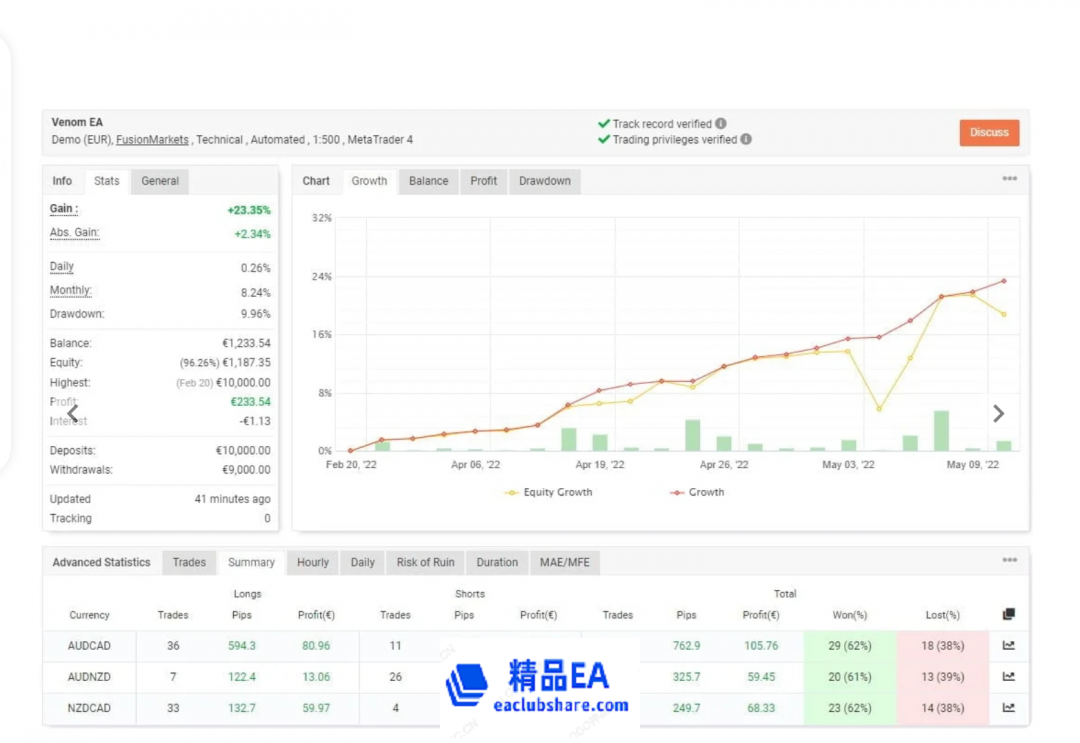
Task: Click the chart icon in AUDNZD row
Action: (x=1008, y=677)
